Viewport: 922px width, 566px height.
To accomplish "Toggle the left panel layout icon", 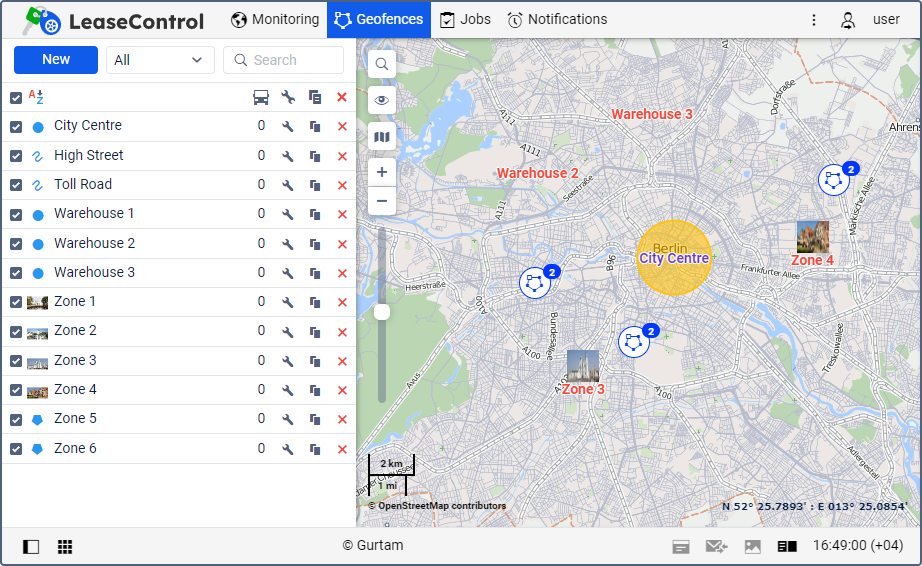I will click(31, 547).
